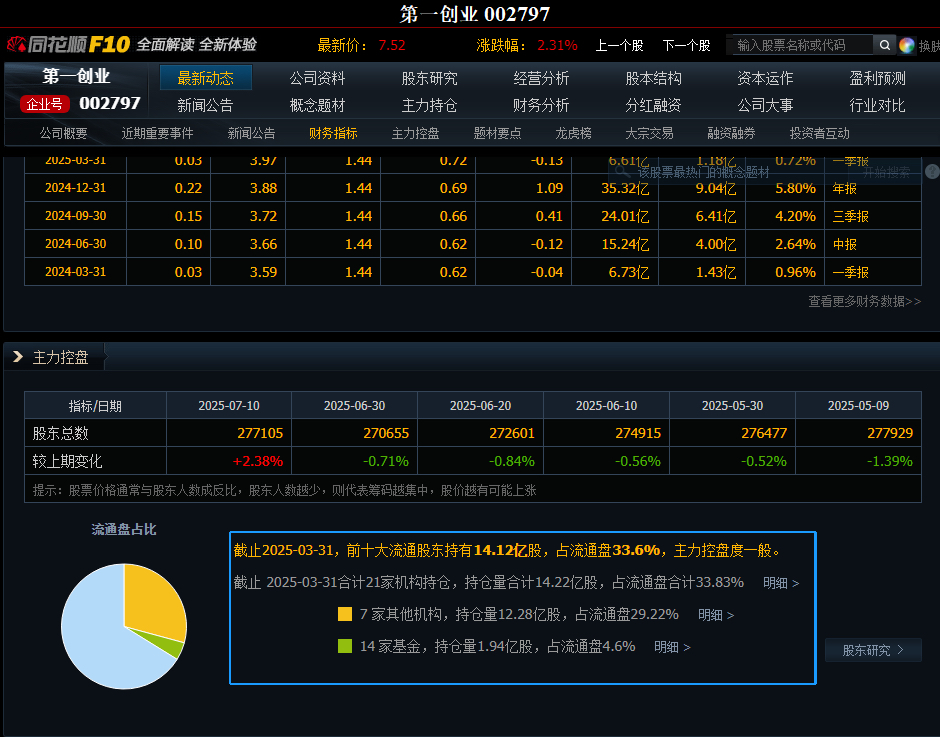This screenshot has width=940, height=737.
Task: Click the 股东研究 button with chevron
Action: coord(873,650)
